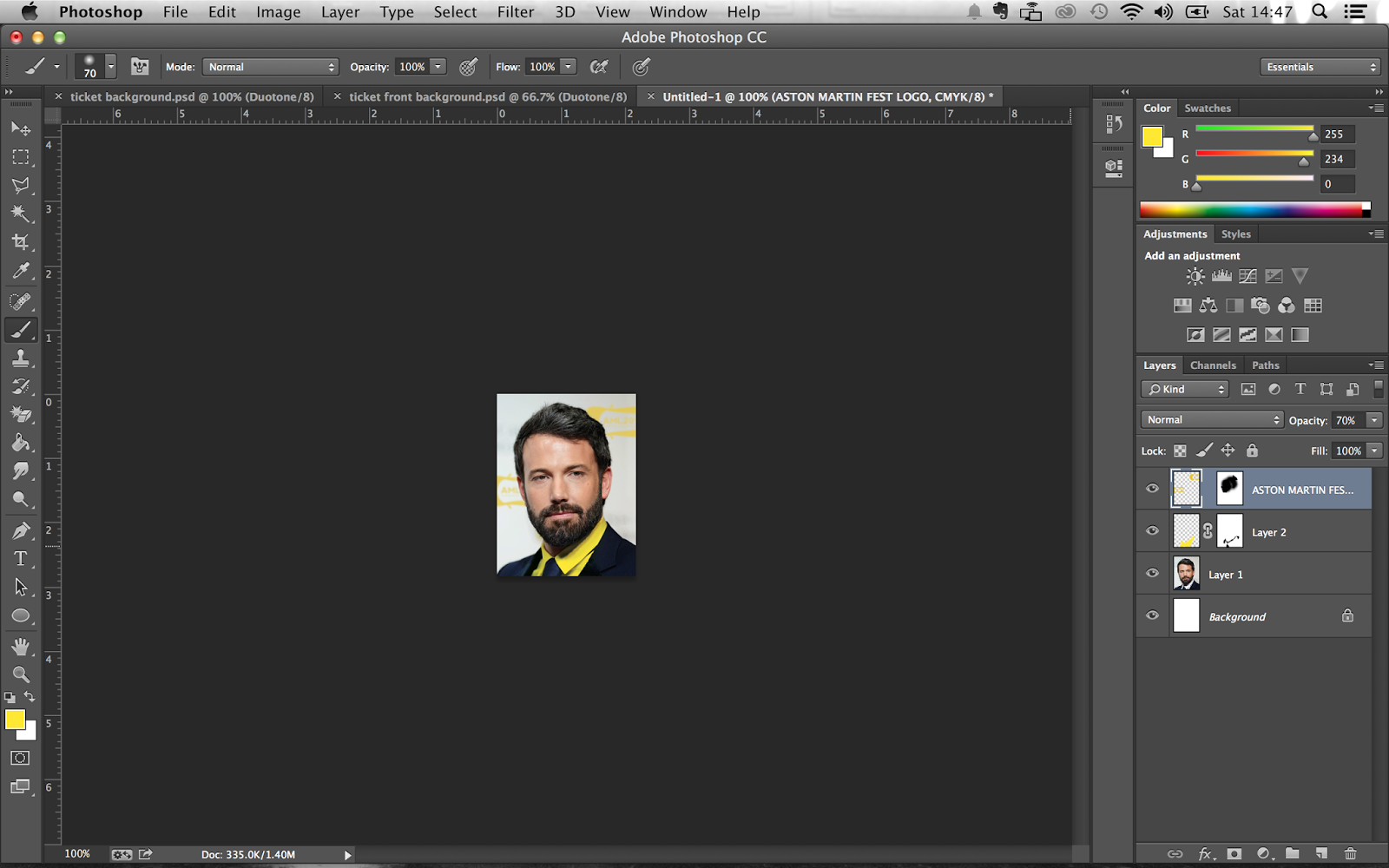Click the R value input field
This screenshot has height=868, width=1389.
[x=1338, y=135]
